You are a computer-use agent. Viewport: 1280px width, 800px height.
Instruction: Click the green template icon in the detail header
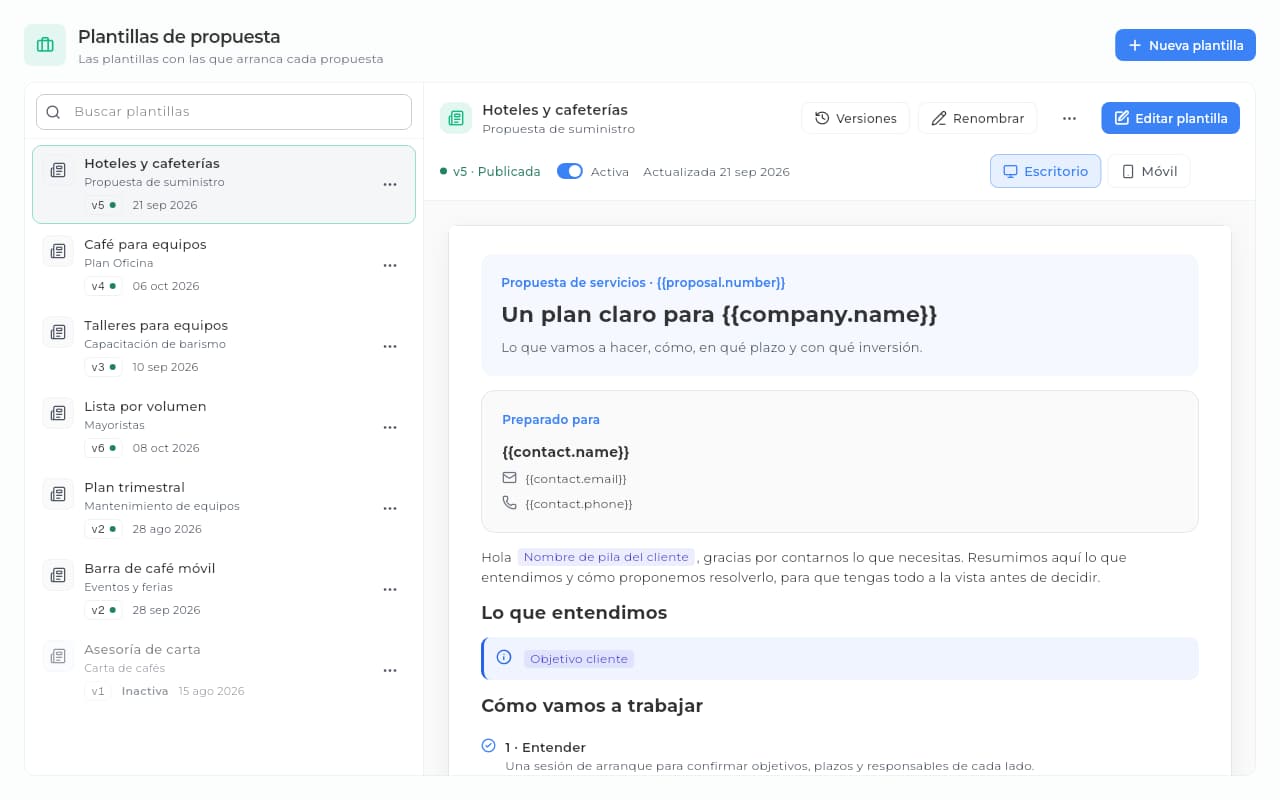point(456,118)
